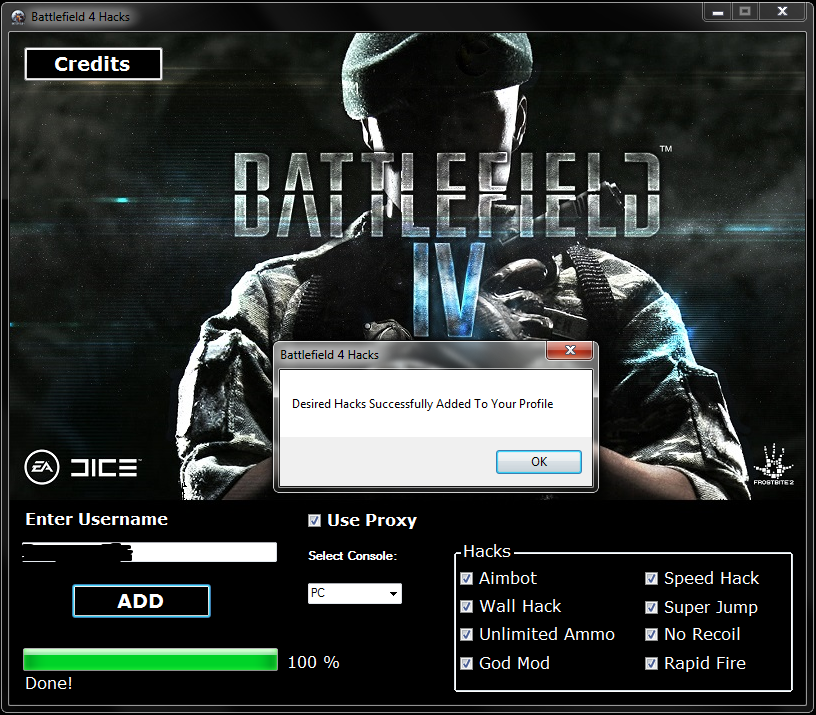Toggle the Wall Hack checkbox

pos(467,606)
